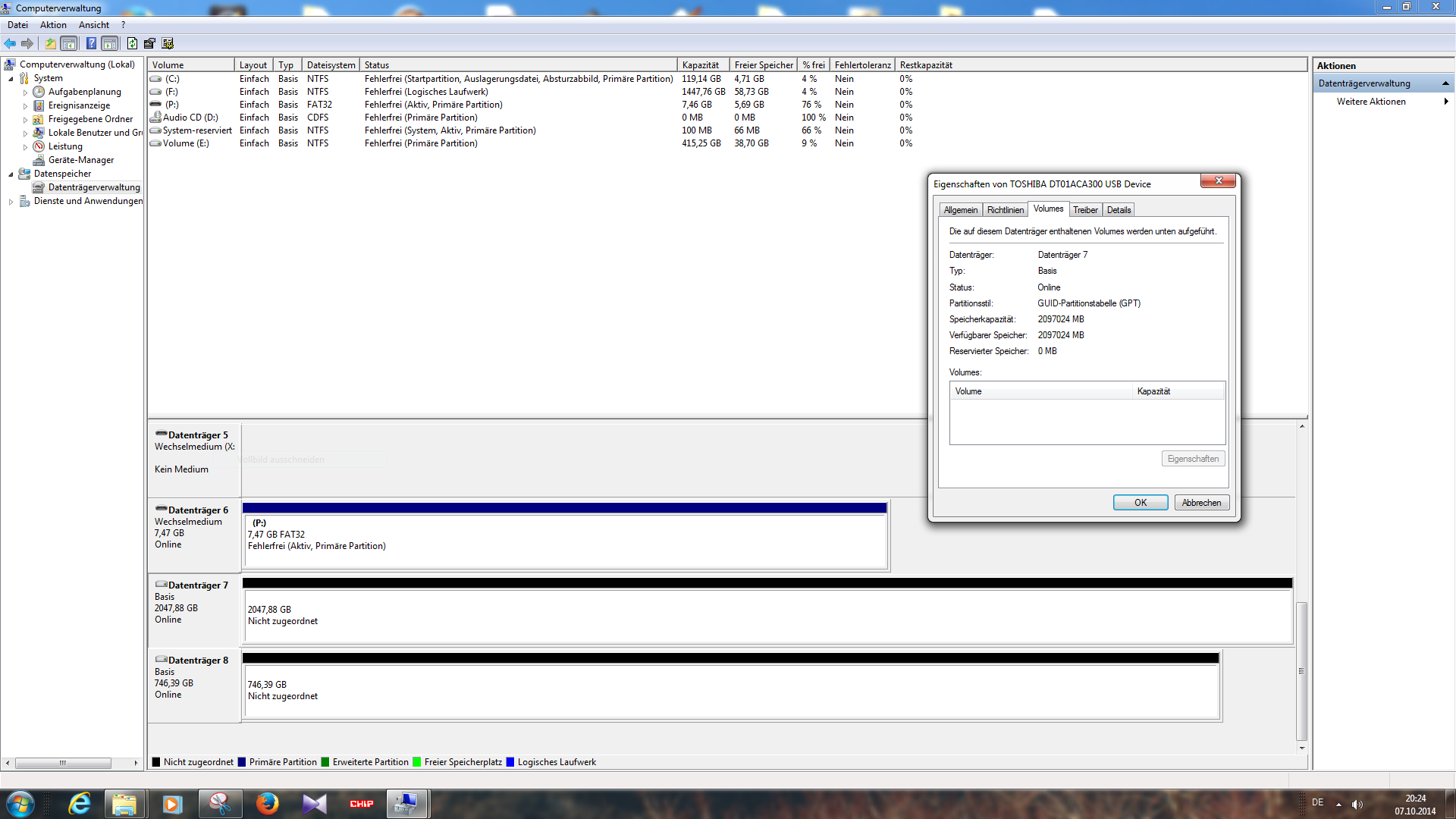
Task: Switch to the Treiber tab
Action: pyautogui.click(x=1084, y=210)
